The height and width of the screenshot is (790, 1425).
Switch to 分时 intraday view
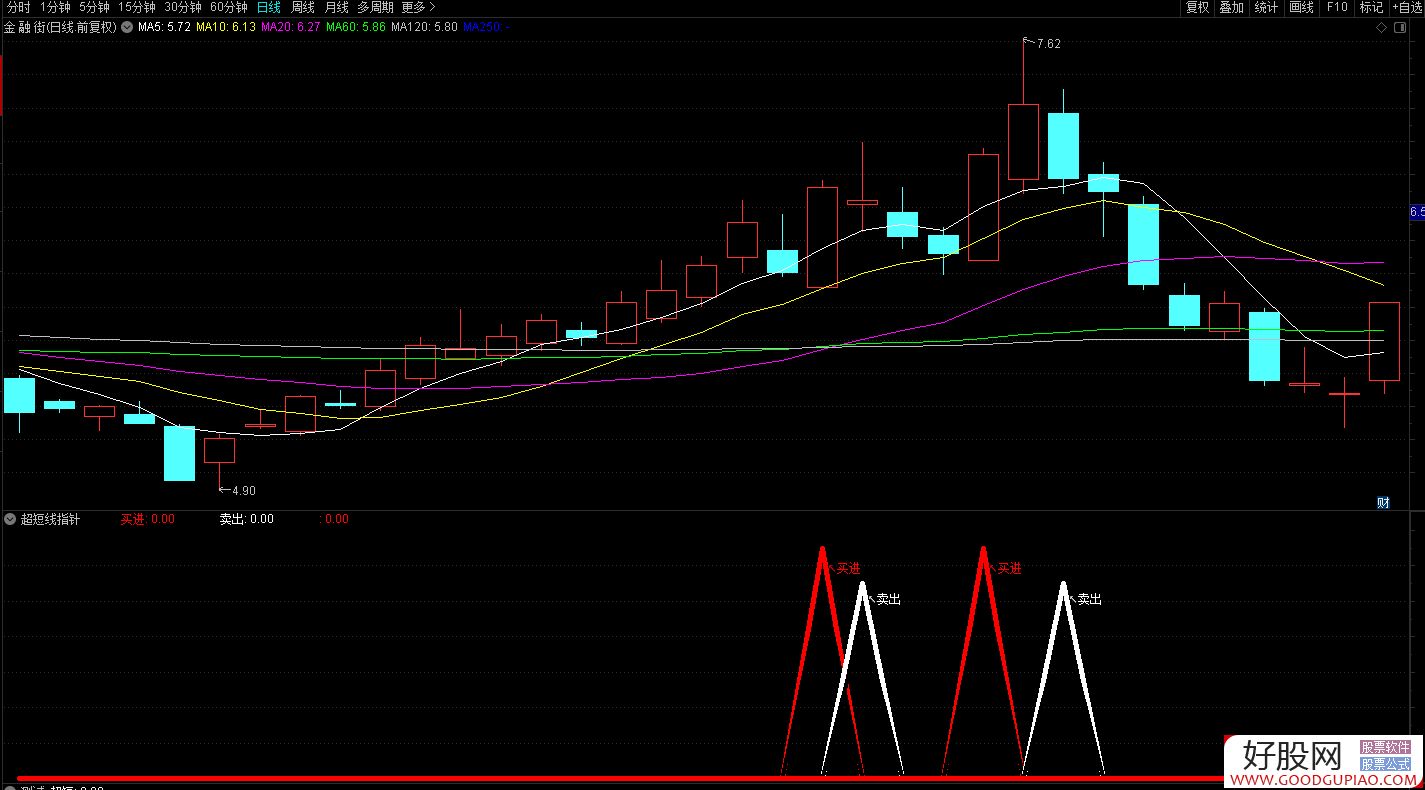tap(18, 7)
